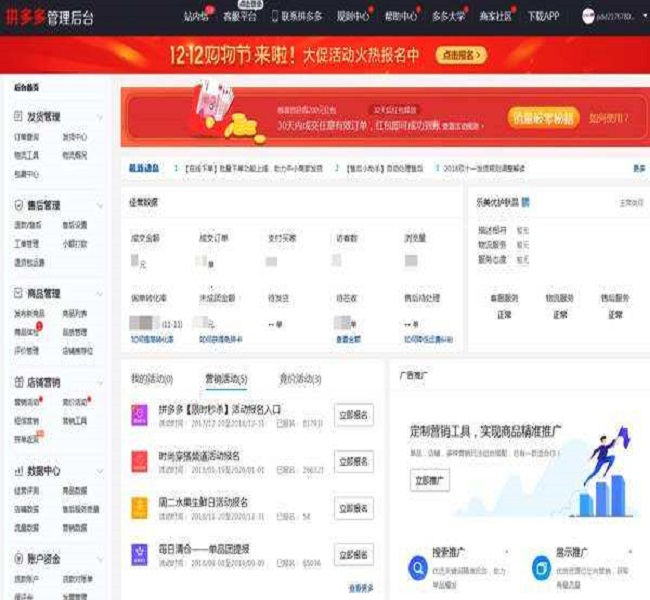Open 多多大学 in top navigation
Viewport: 650px width, 600px height.
448,17
